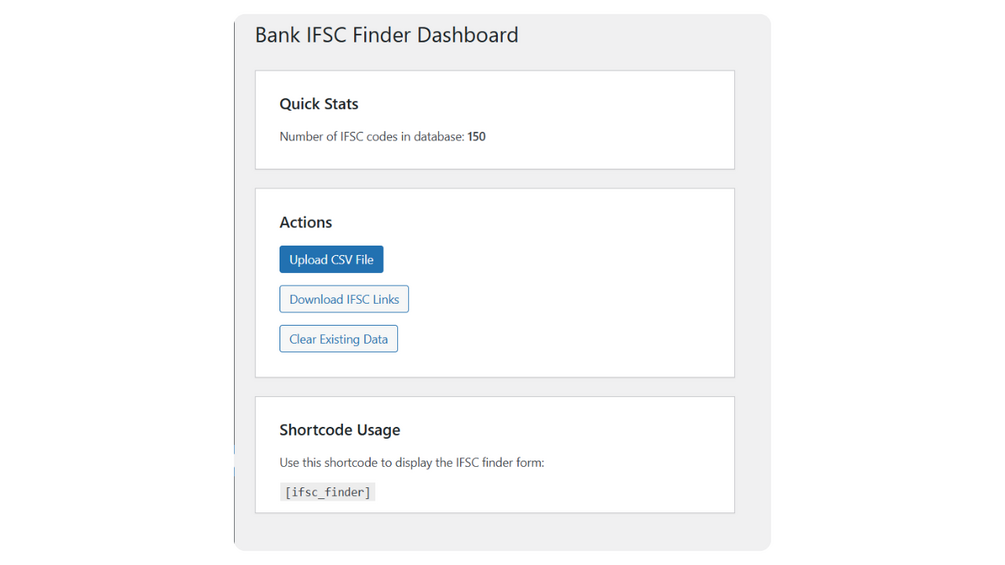This screenshot has height=565, width=1005.
Task: Click the Actions section heading
Action: pos(305,222)
